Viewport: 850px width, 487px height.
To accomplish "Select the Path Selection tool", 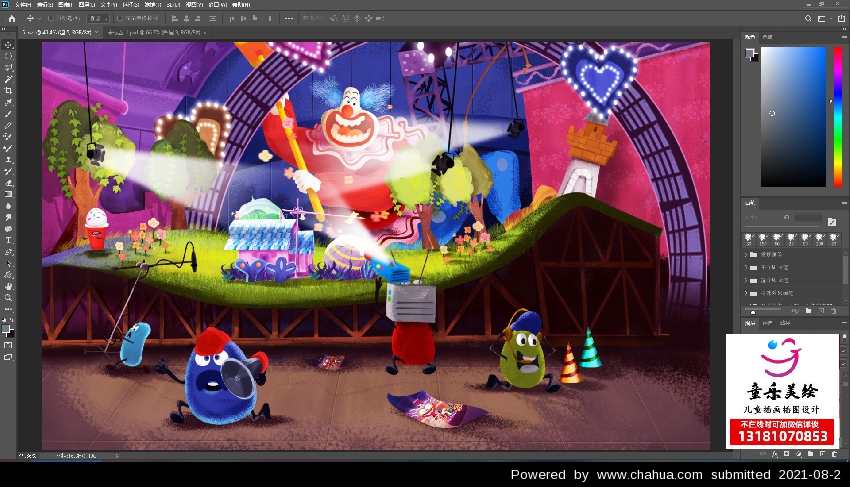I will [8, 264].
